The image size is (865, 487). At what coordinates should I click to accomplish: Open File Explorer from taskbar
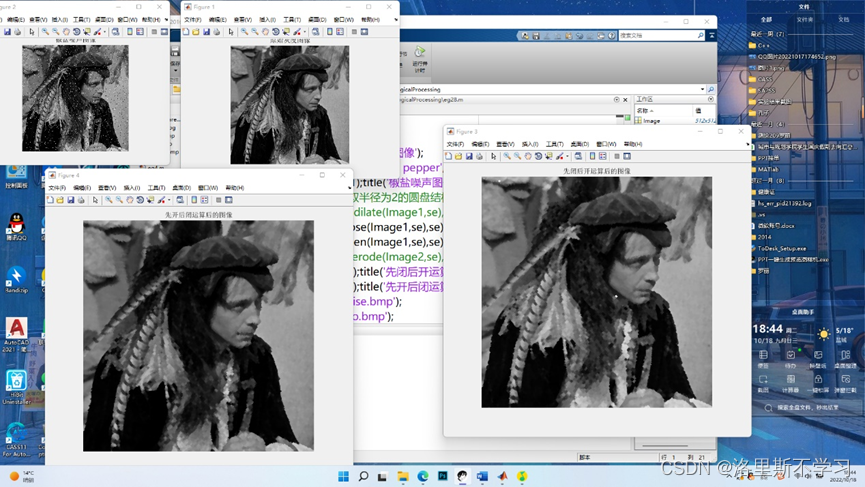click(403, 476)
